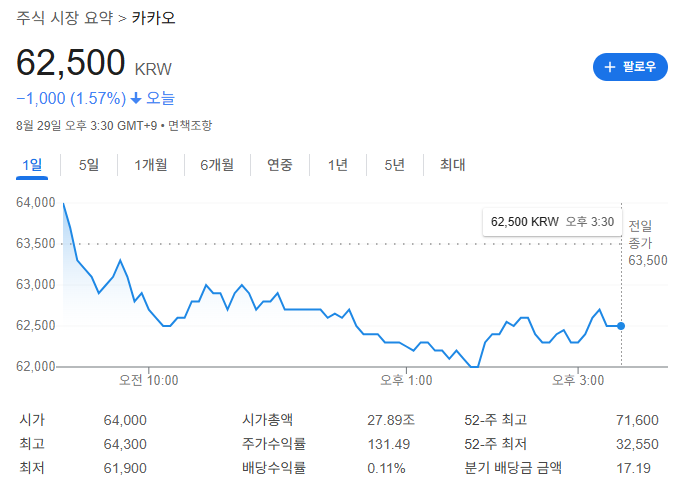Select the 5년 range tab
The height and width of the screenshot is (497, 700).
(x=395, y=165)
